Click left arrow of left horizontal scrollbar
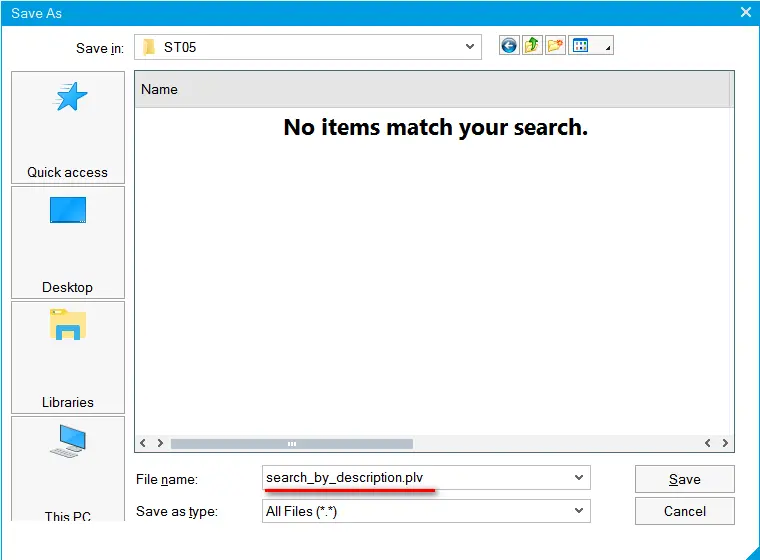 pos(143,443)
